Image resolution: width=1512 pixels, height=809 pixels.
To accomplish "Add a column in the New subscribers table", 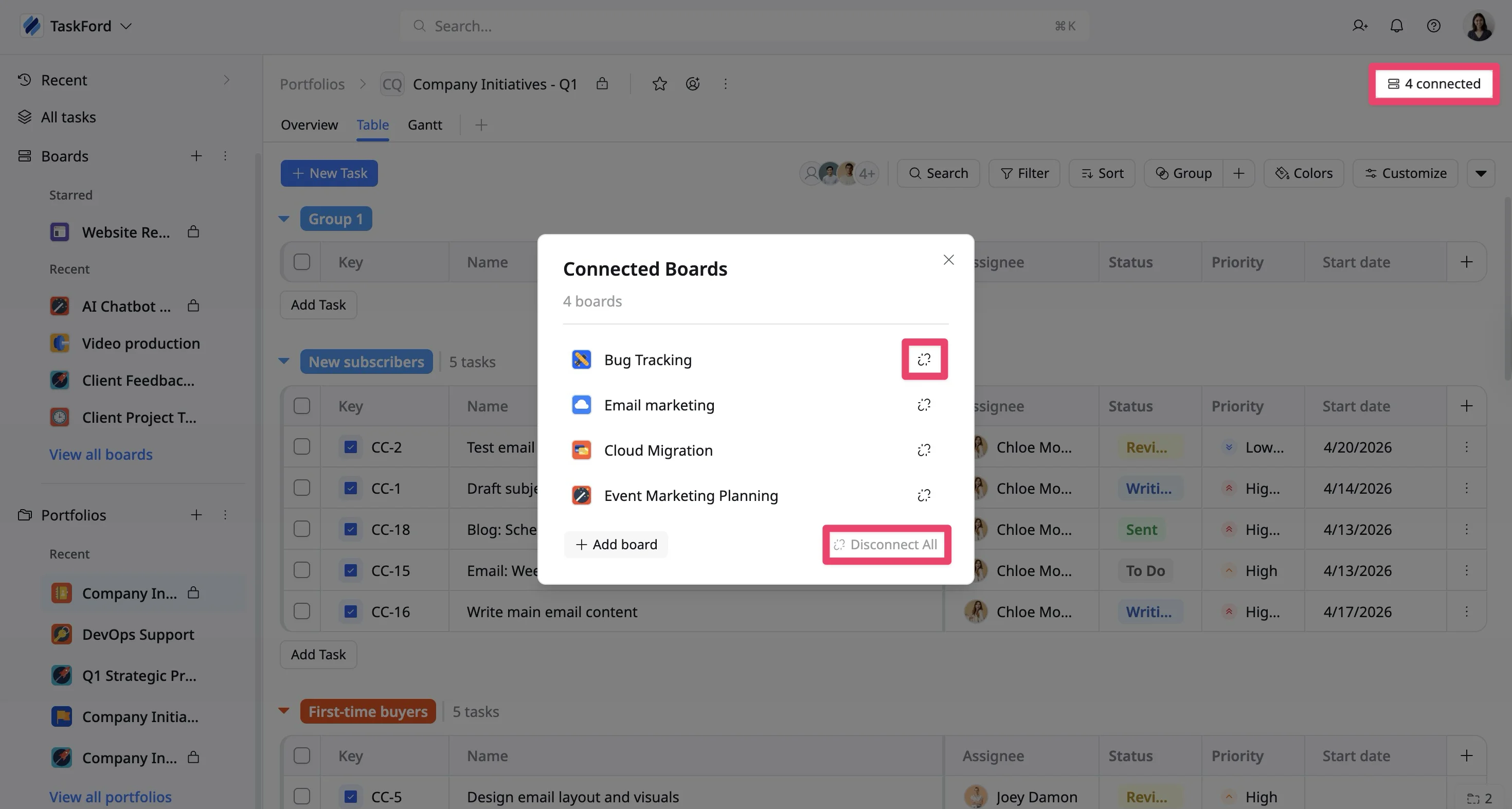I will tap(1466, 406).
